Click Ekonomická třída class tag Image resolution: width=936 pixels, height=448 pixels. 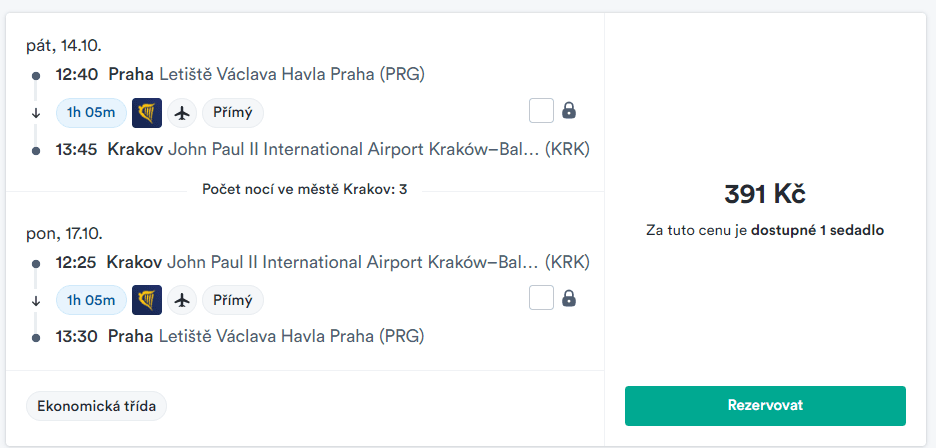click(x=96, y=406)
